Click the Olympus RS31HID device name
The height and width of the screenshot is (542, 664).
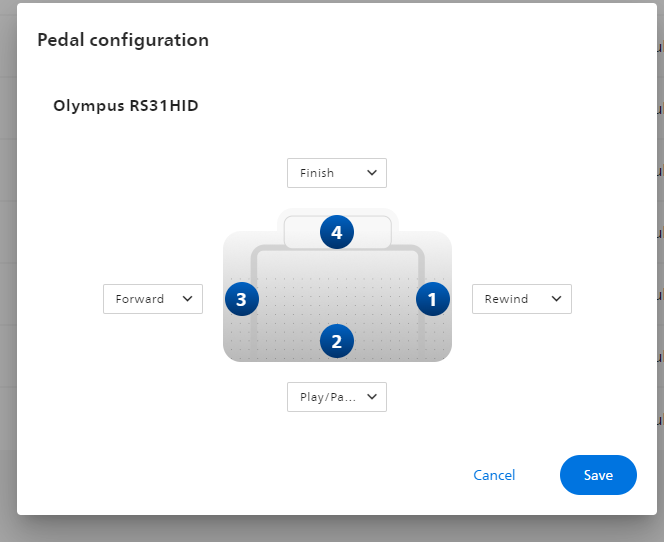[x=126, y=105]
